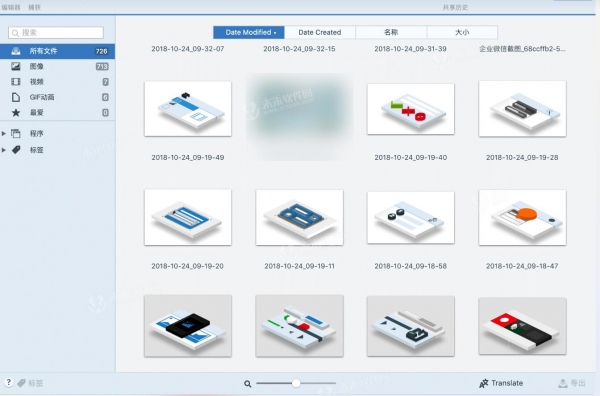Select thumbnail above 2018-10-24_09-18-47
This screenshot has height=396, width=600.
coord(522,217)
